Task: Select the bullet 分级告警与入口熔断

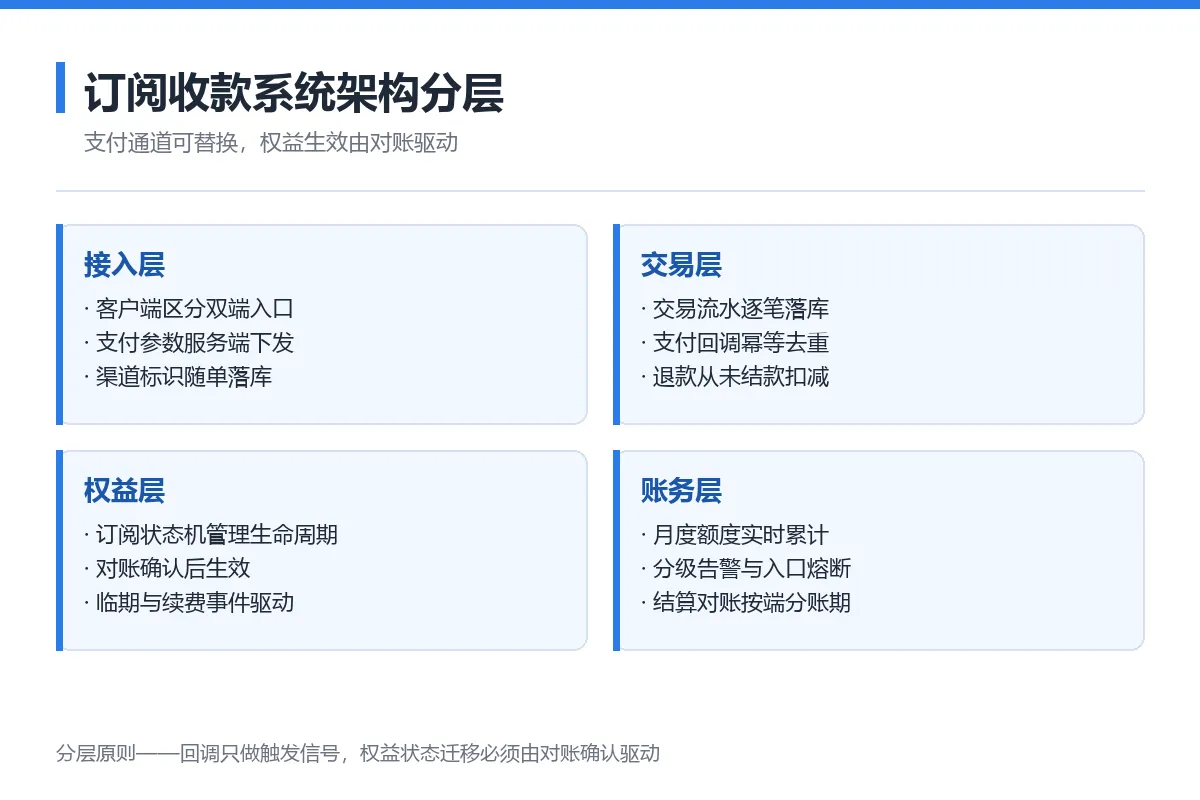Action: (x=746, y=569)
